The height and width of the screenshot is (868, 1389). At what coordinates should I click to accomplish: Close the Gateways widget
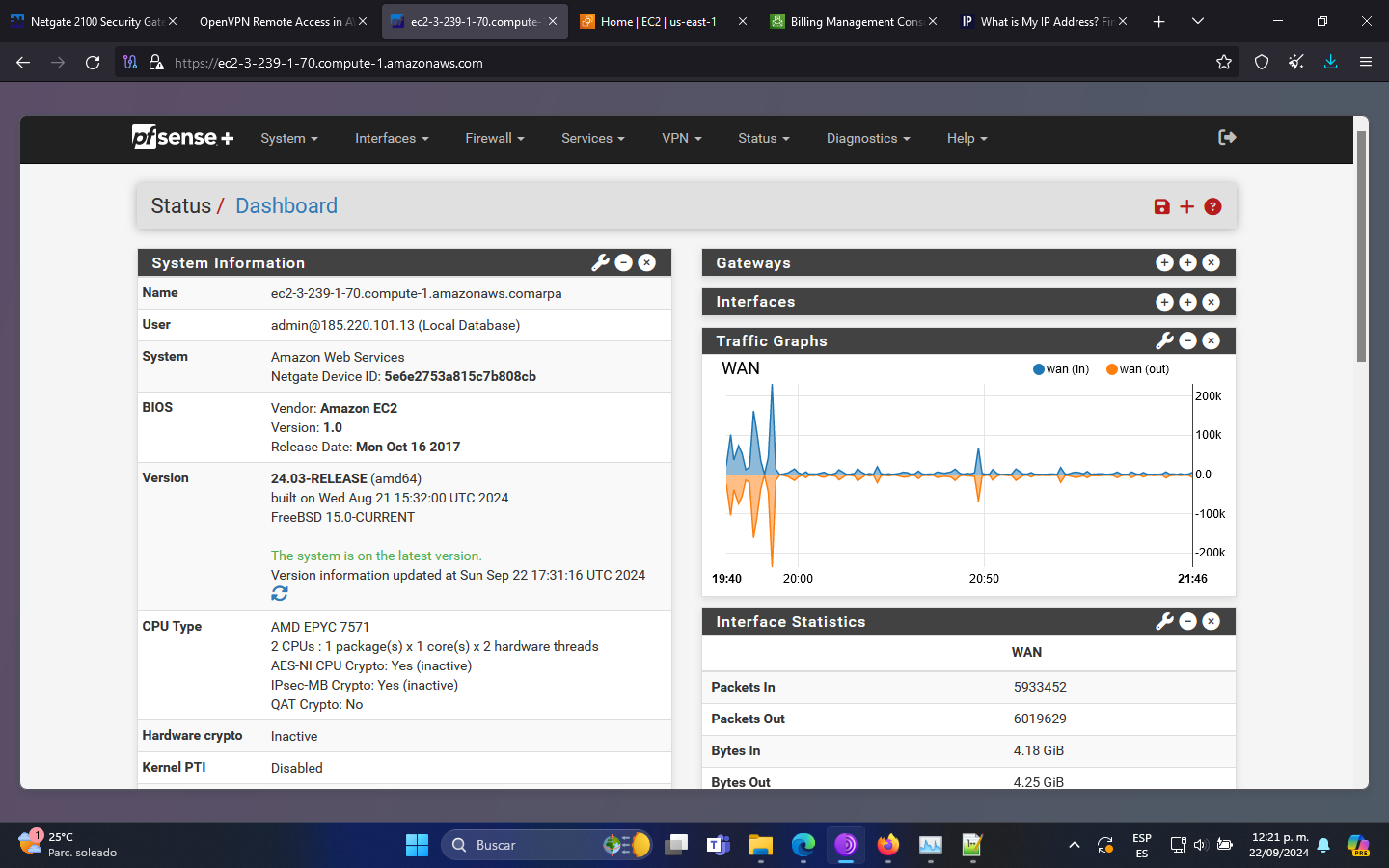click(1212, 262)
